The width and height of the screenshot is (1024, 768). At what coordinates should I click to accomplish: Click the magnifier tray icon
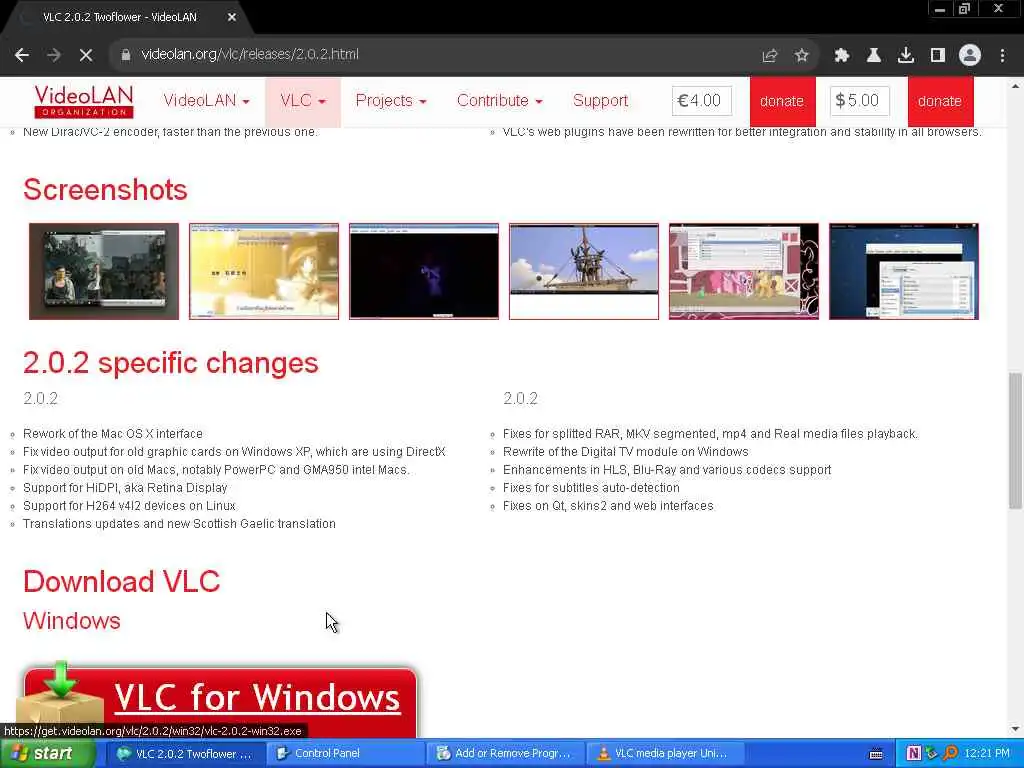pyautogui.click(x=950, y=753)
